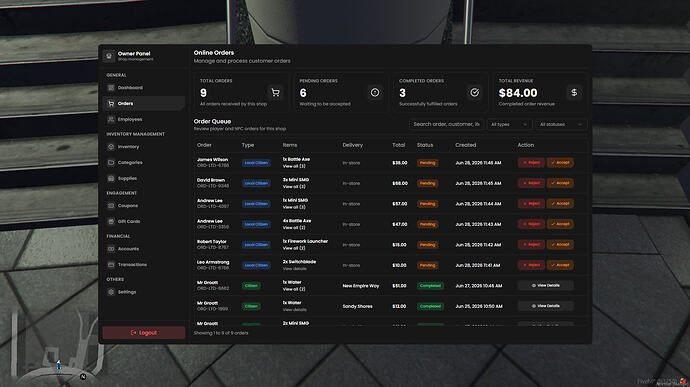Screen dimensions: 690x387
Task: Click the Order column header
Action: tap(204, 145)
